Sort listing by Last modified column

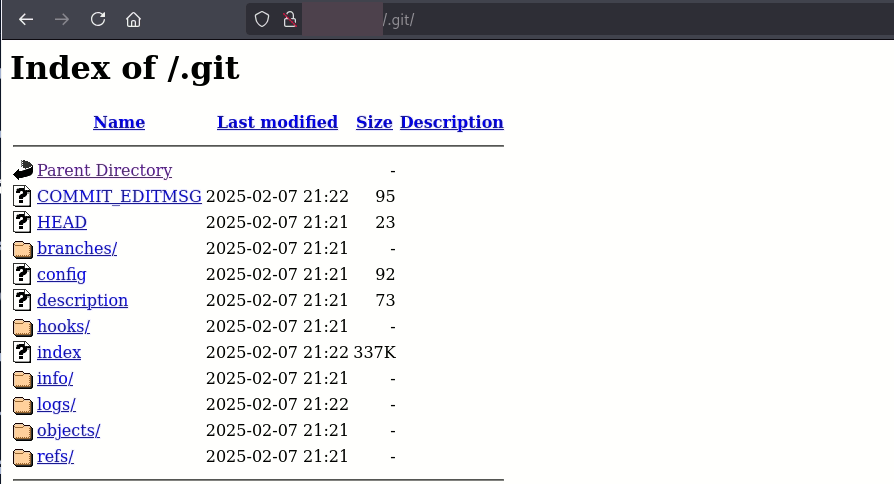point(277,122)
